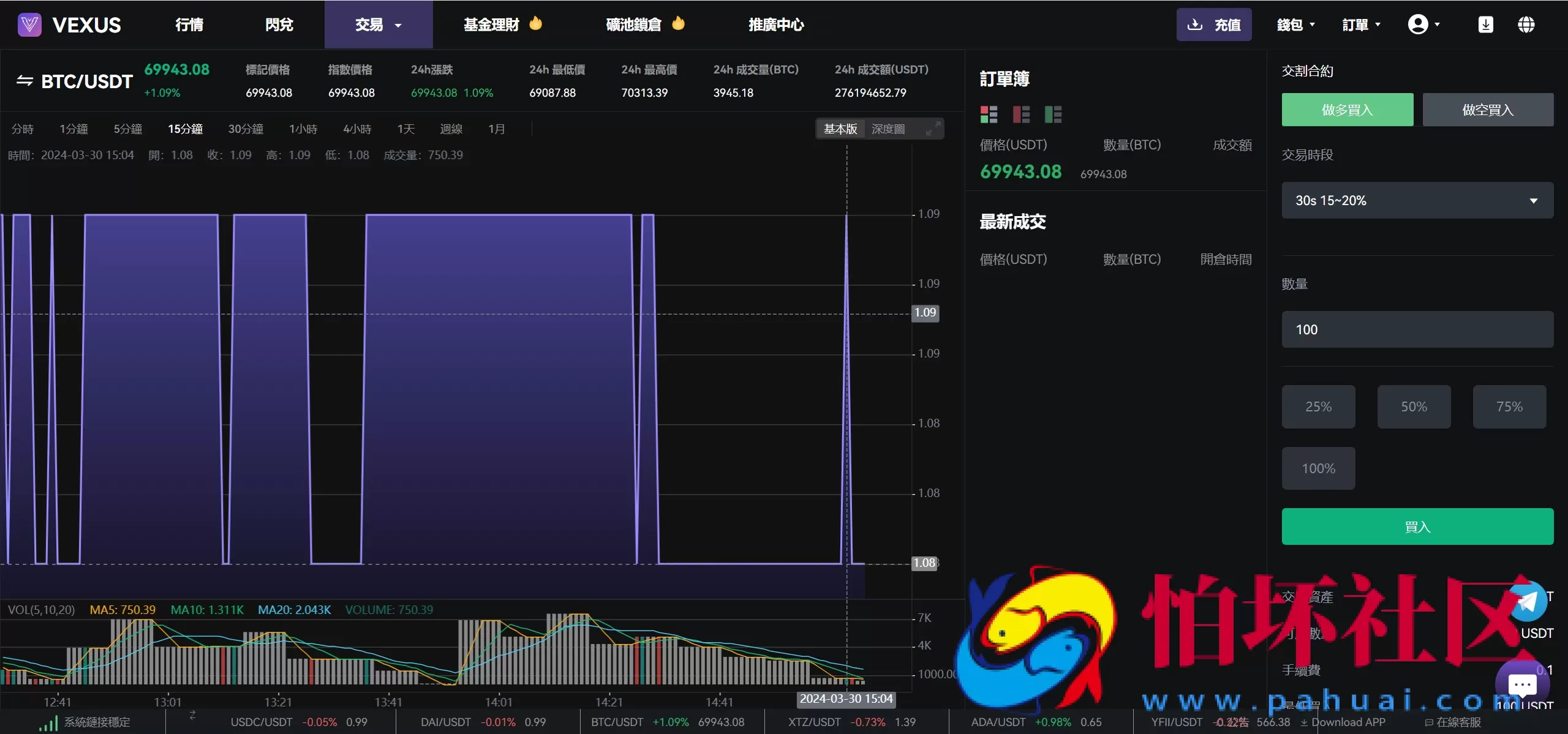Select 做多買入 long position option
The image size is (1568, 734).
point(1347,110)
